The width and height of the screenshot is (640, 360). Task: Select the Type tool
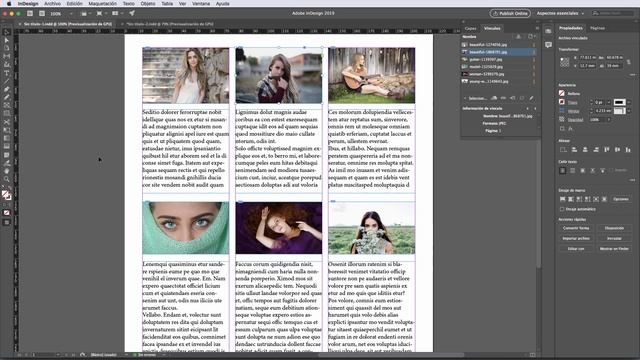(6, 73)
